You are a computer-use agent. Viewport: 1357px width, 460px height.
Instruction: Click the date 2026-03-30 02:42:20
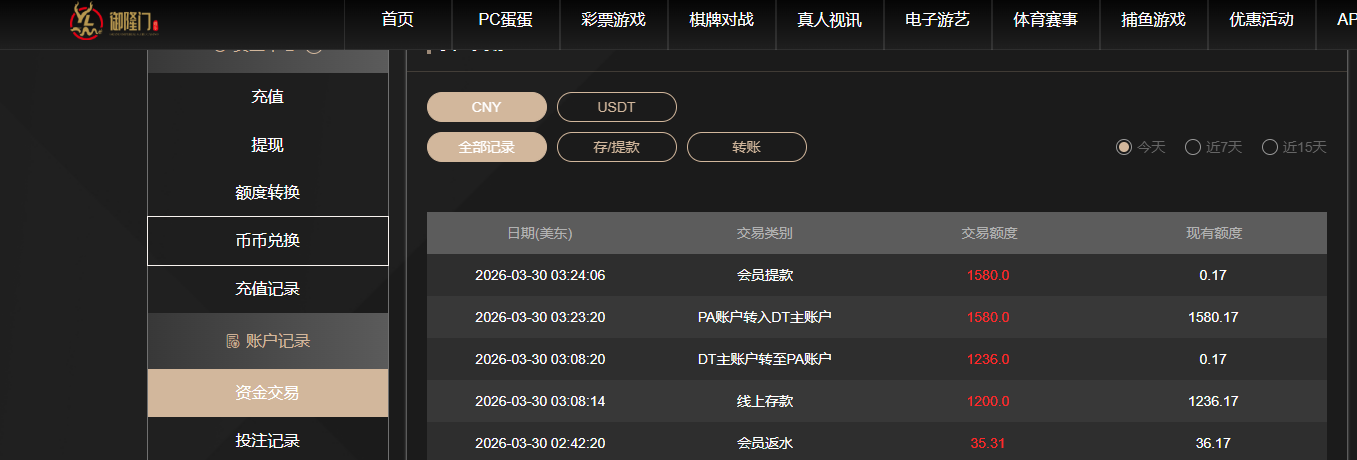pyautogui.click(x=540, y=443)
